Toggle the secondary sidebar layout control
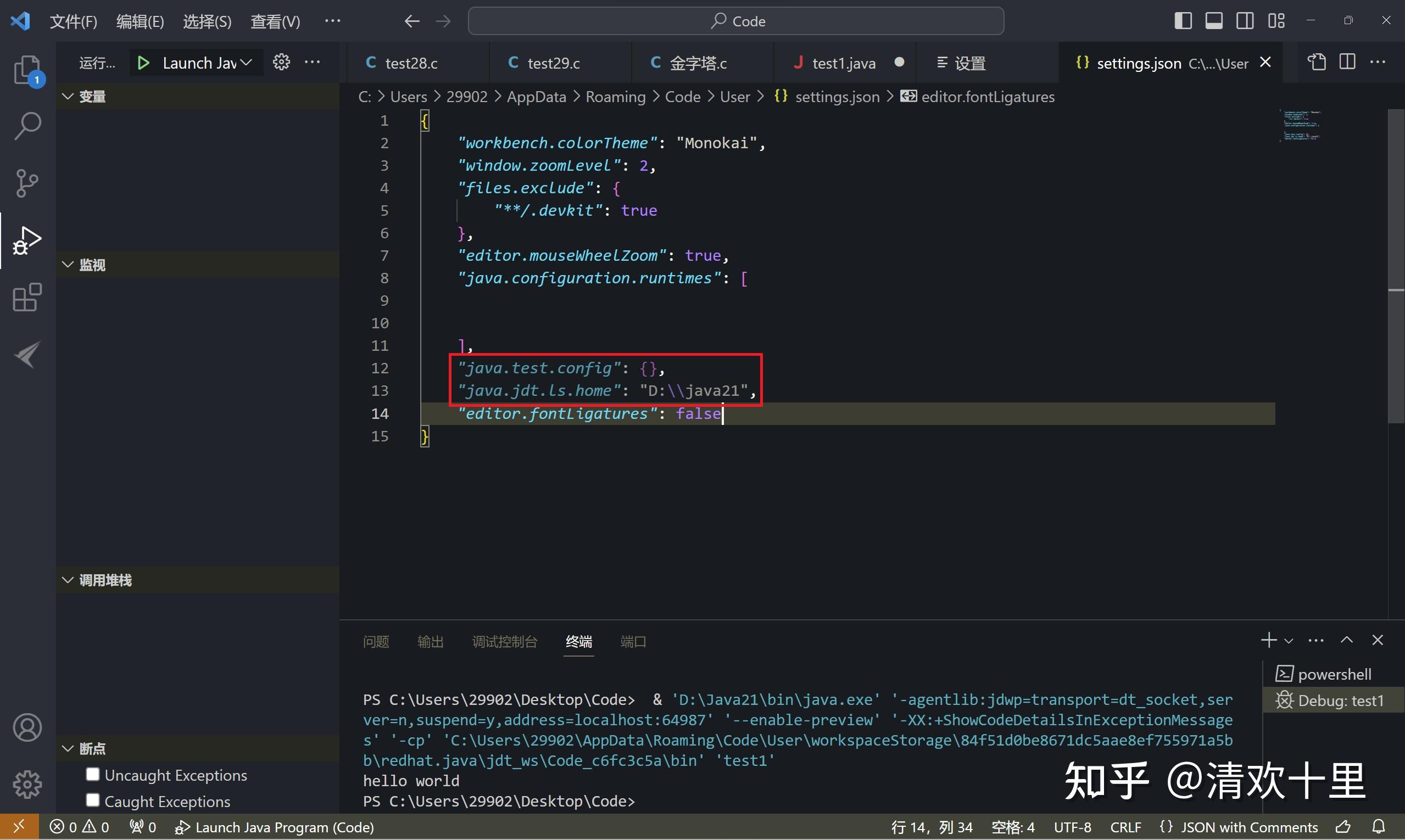 (x=1245, y=20)
